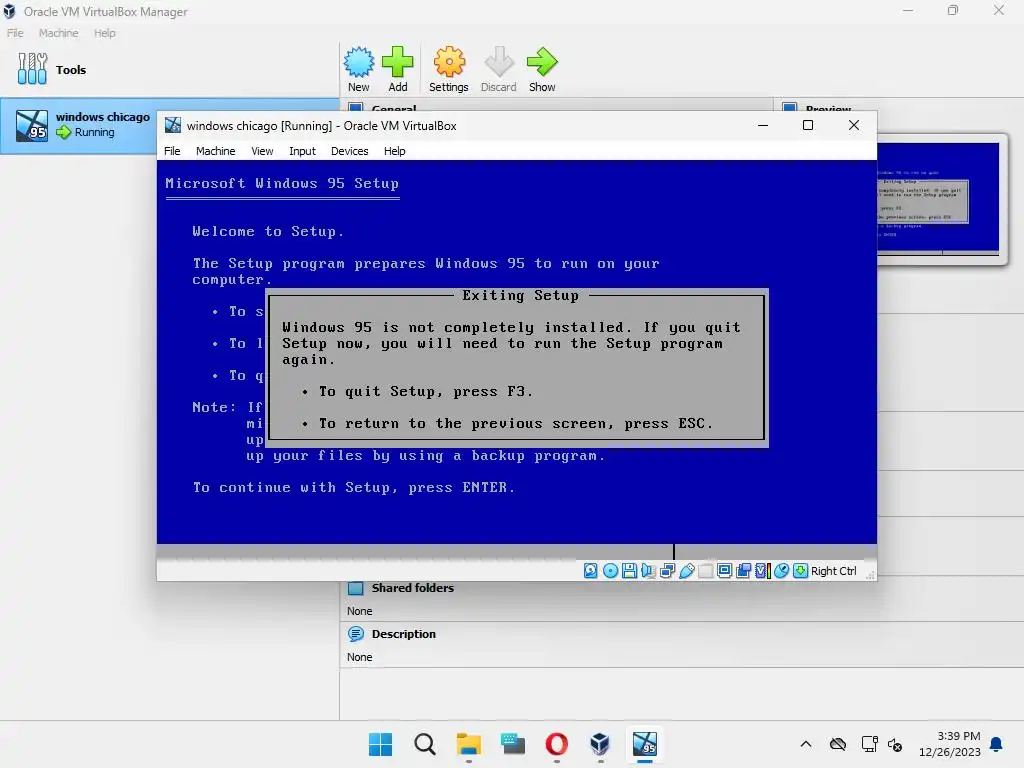This screenshot has width=1024, height=768.
Task: Click 'To quit Setup, press F3.' line
Action: point(425,391)
